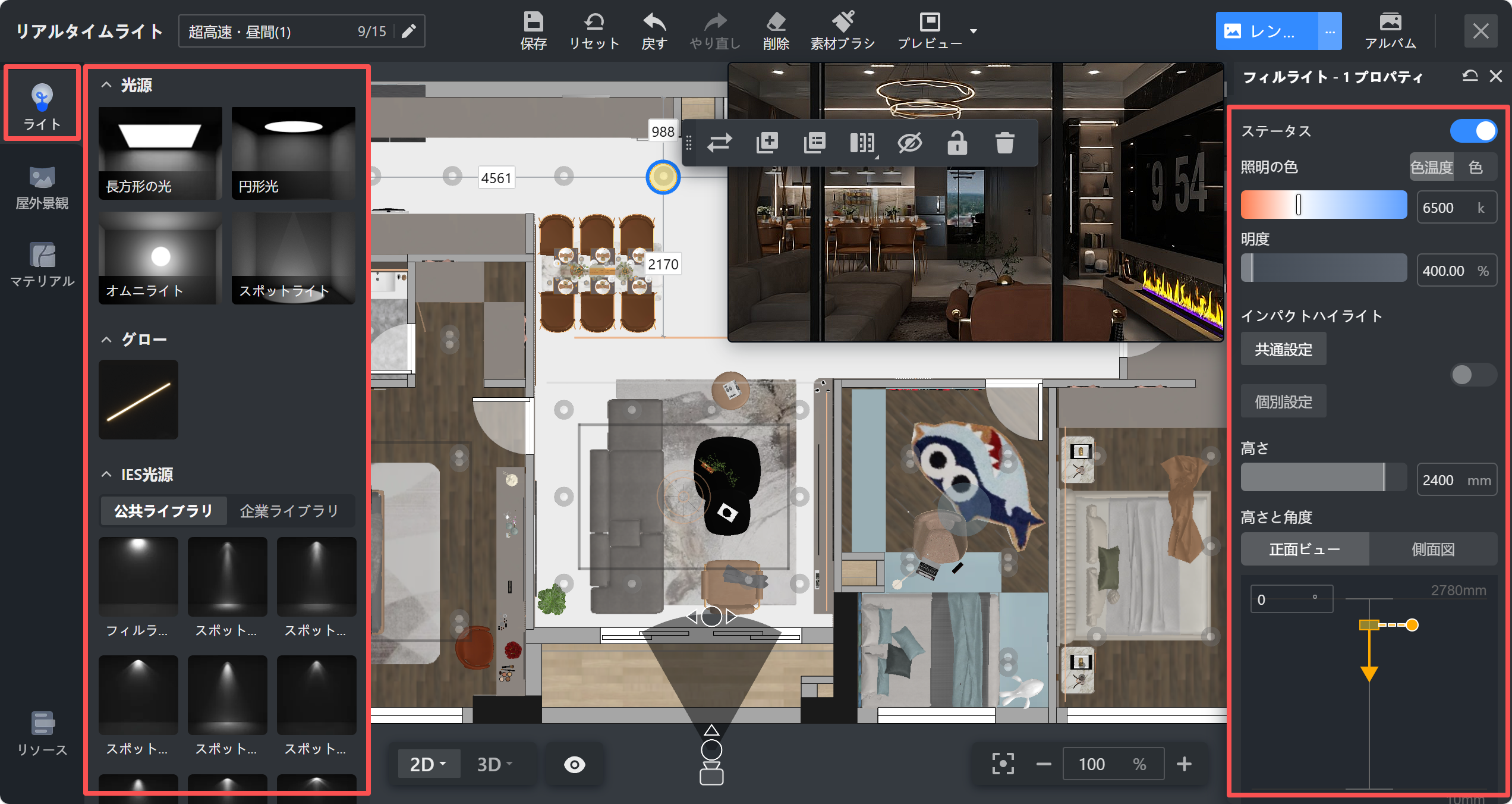Click the 2400 mm height field

click(1457, 479)
